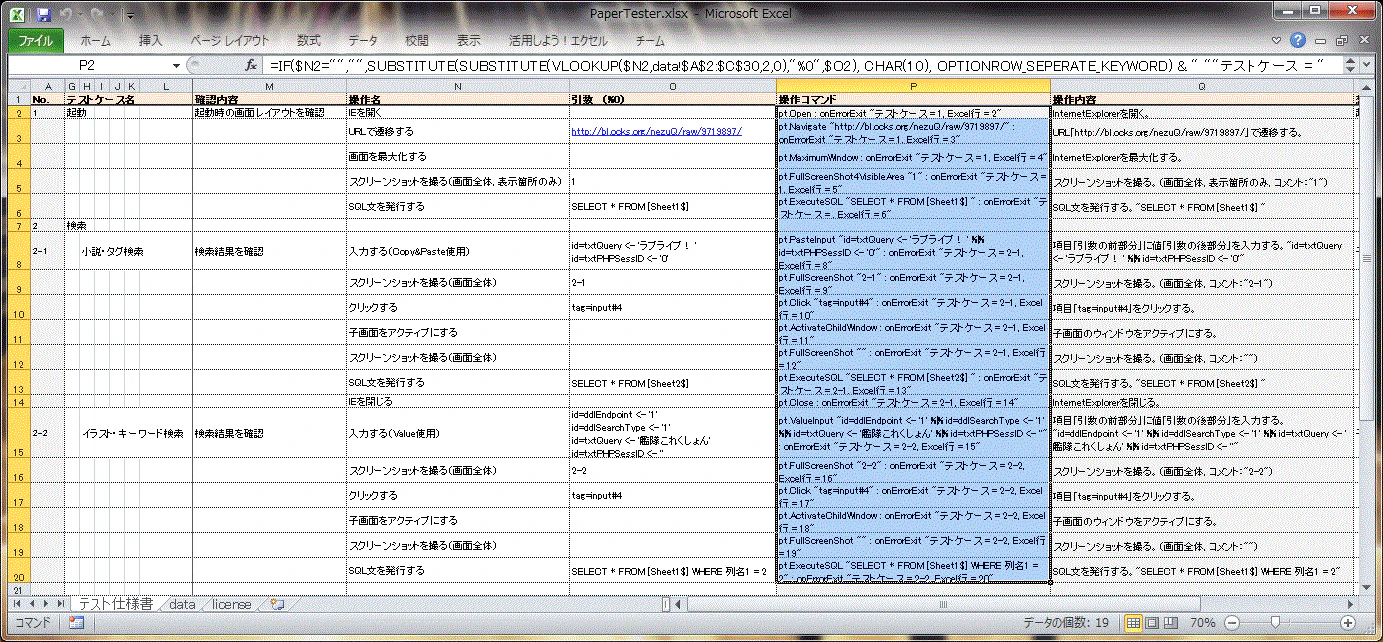Click cell containing イラスト・キーワード検索

[132, 433]
